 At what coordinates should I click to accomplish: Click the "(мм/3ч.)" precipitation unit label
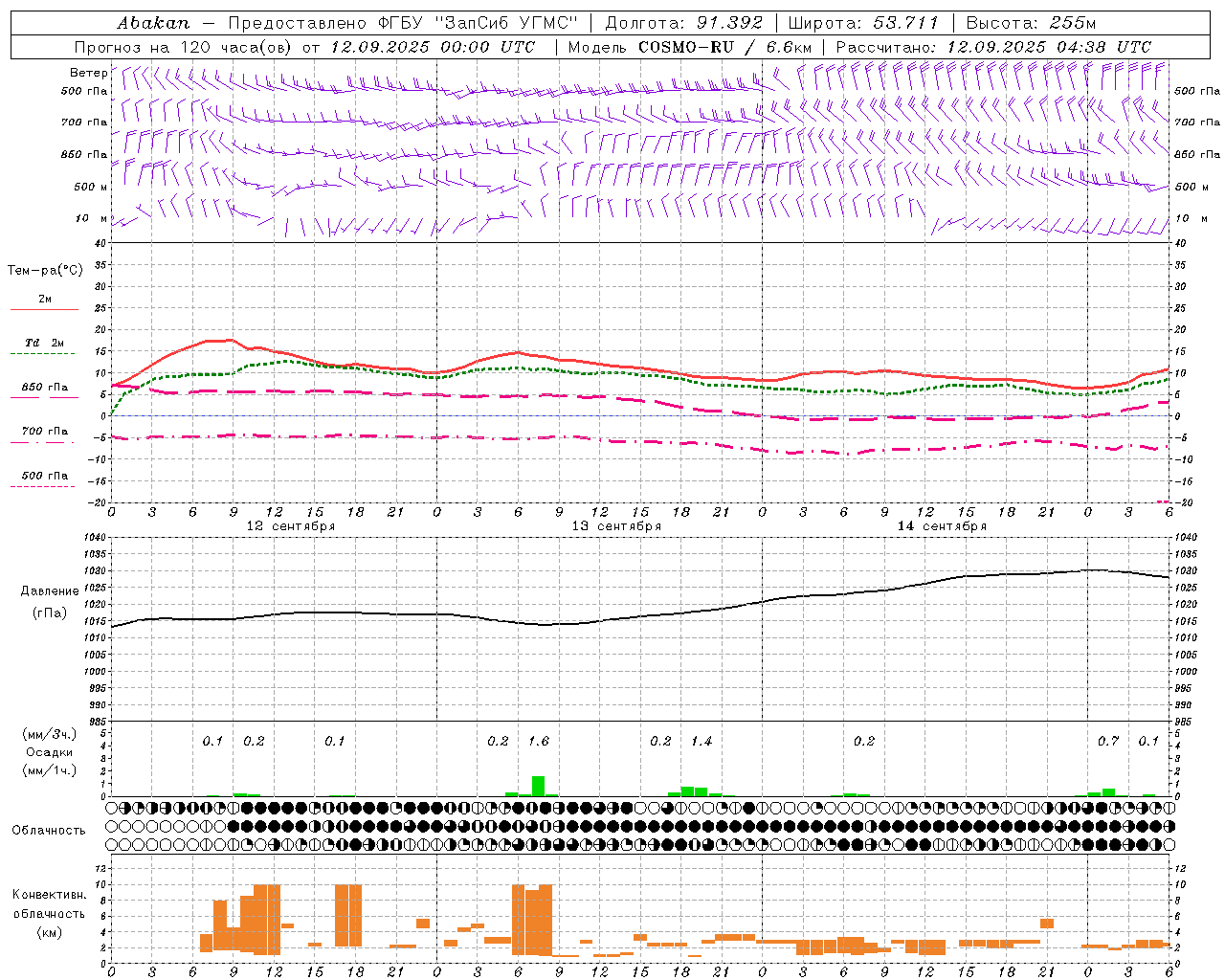[x=50, y=734]
